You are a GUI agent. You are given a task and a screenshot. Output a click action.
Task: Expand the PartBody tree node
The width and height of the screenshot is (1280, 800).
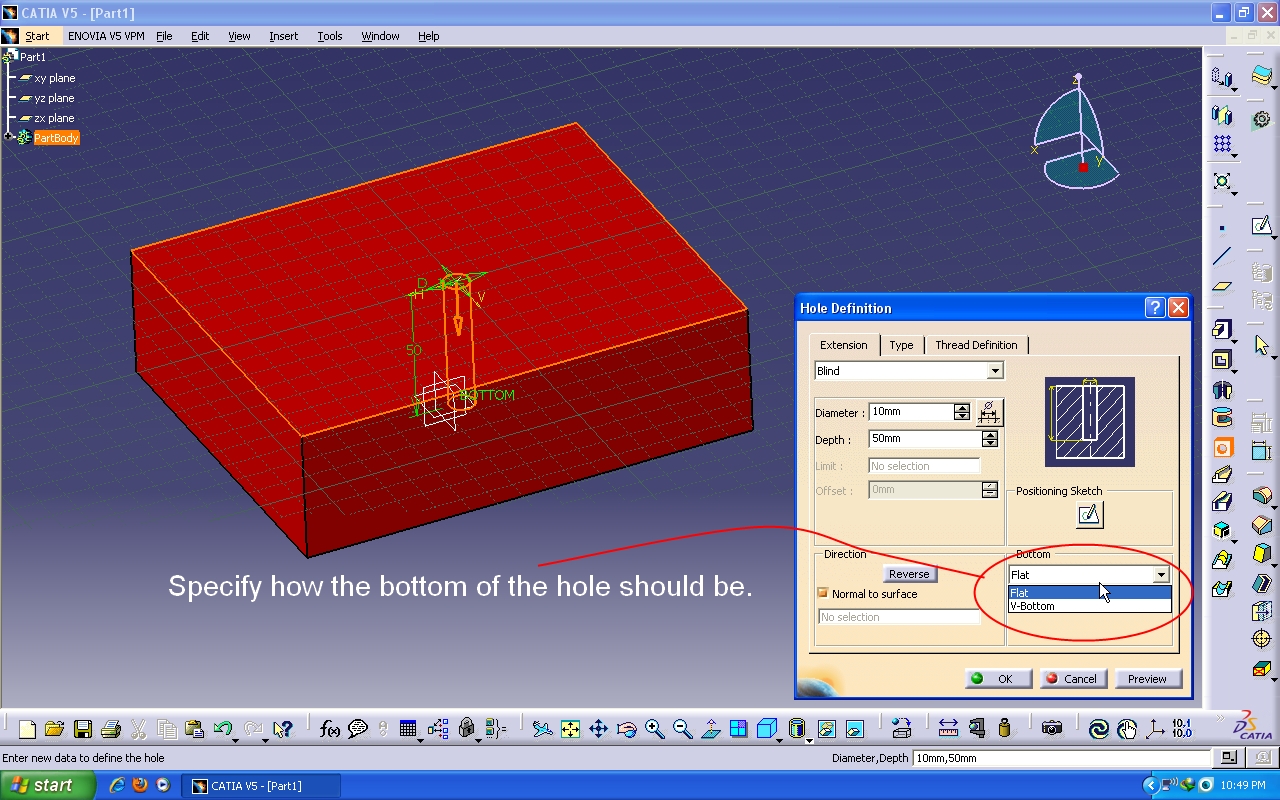click(x=9, y=137)
